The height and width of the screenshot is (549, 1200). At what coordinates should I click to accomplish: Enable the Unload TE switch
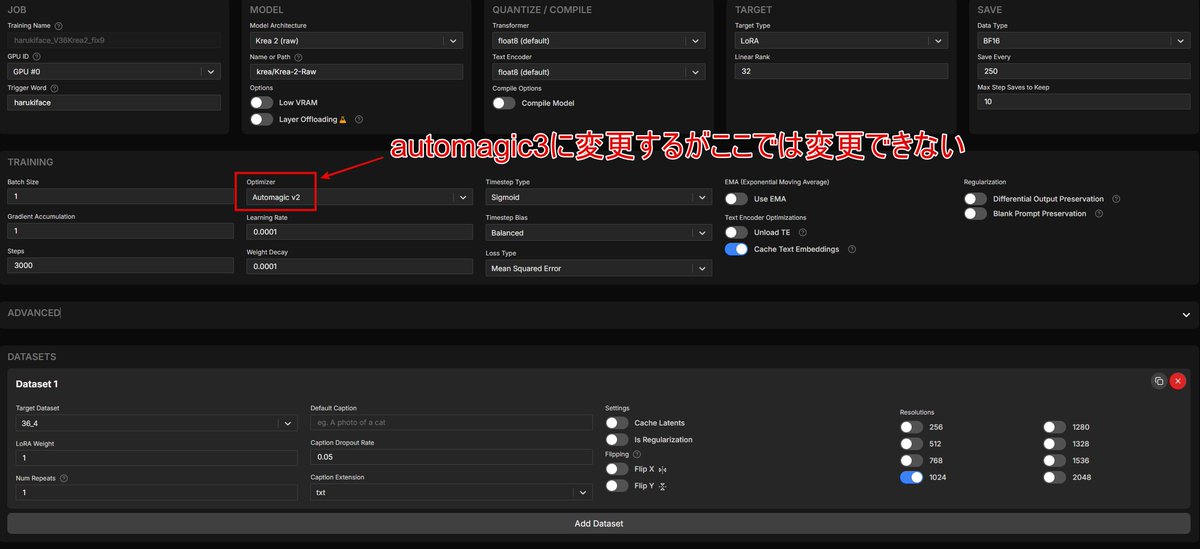coord(736,232)
